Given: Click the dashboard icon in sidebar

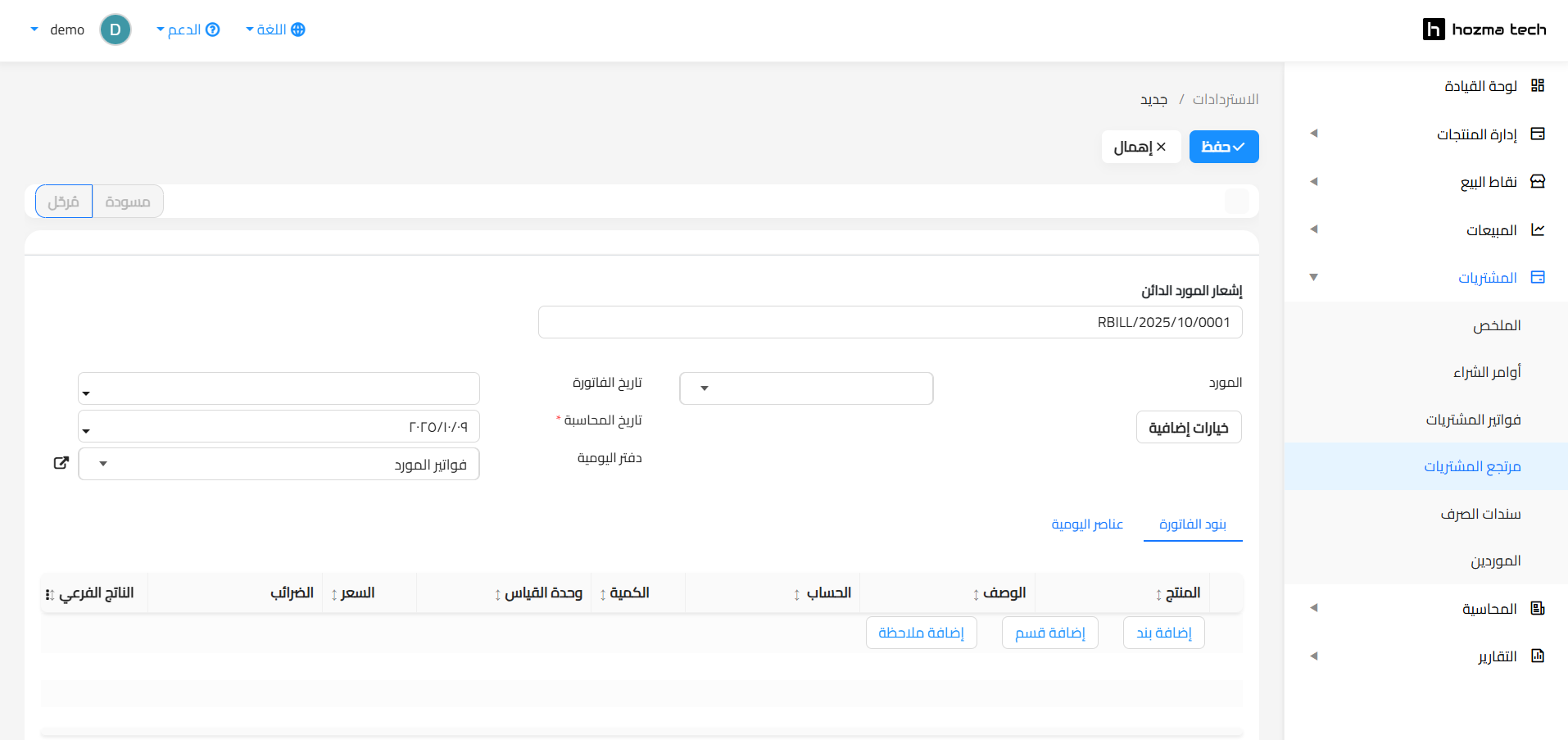Looking at the screenshot, I should [x=1537, y=86].
